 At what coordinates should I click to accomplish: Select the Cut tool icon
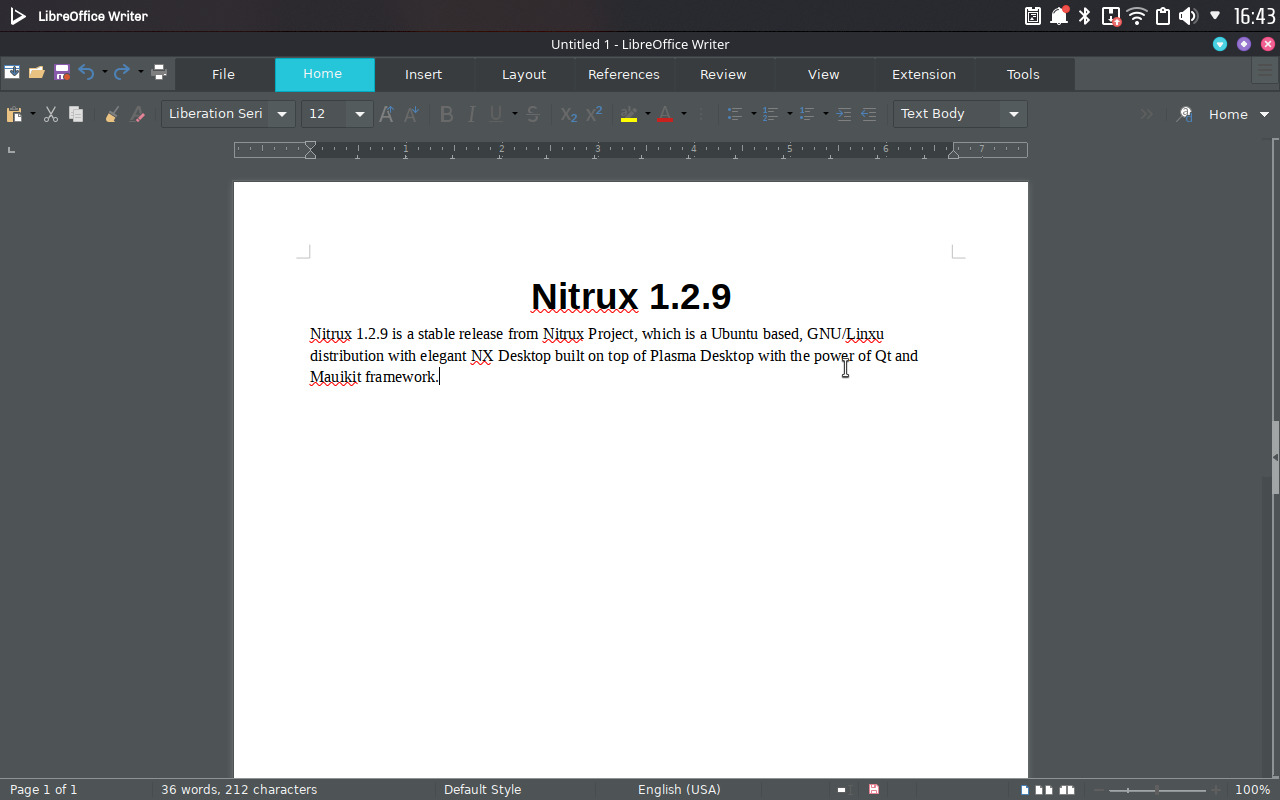(x=51, y=114)
